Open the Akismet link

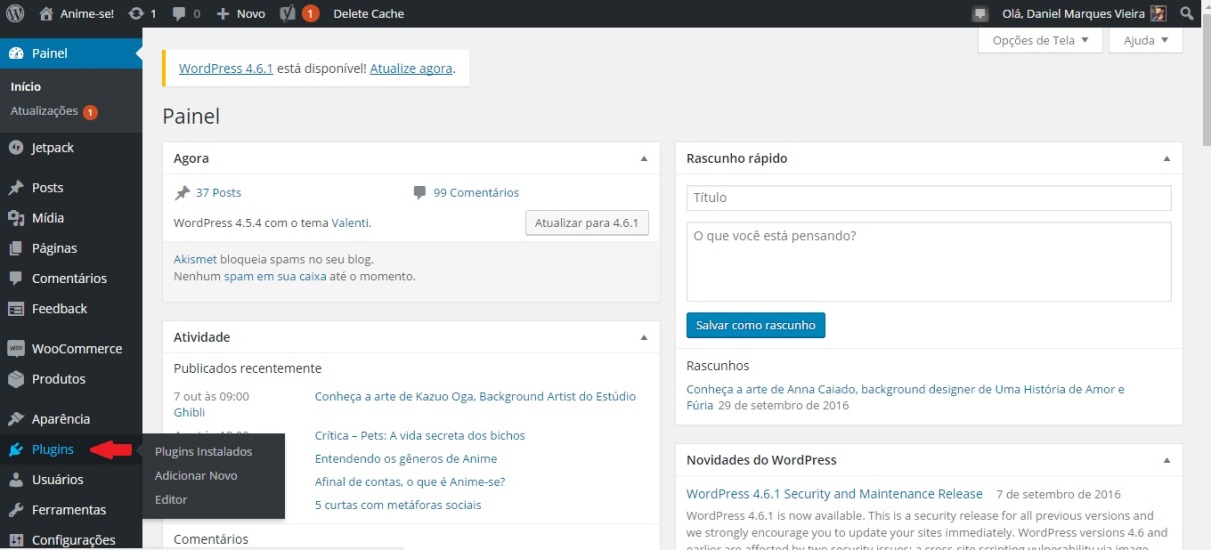coord(195,259)
